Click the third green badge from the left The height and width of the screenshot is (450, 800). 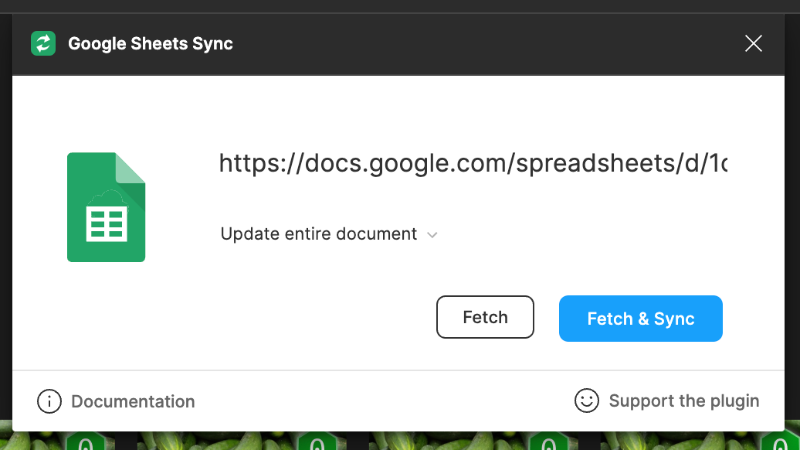point(547,442)
